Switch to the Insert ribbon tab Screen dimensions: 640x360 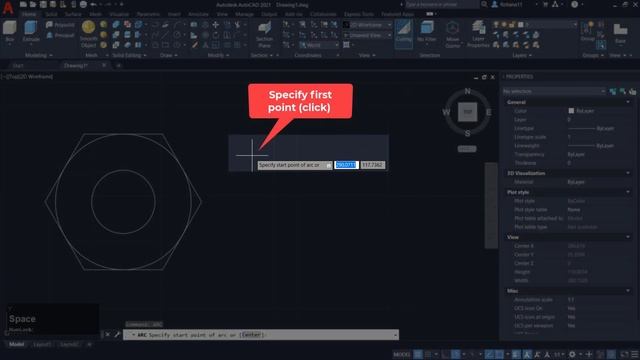(x=174, y=14)
